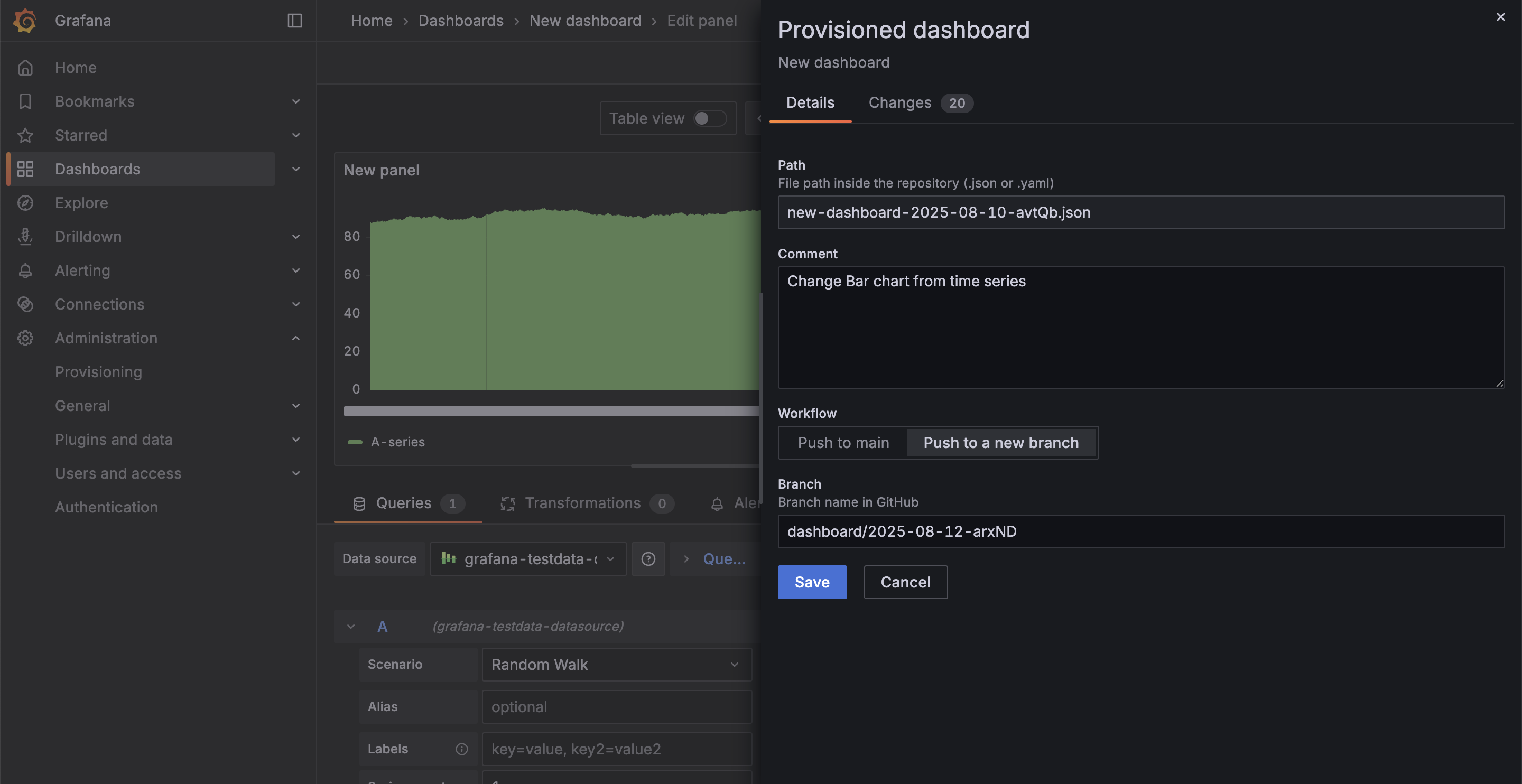Collapse query row A chevron

(351, 626)
